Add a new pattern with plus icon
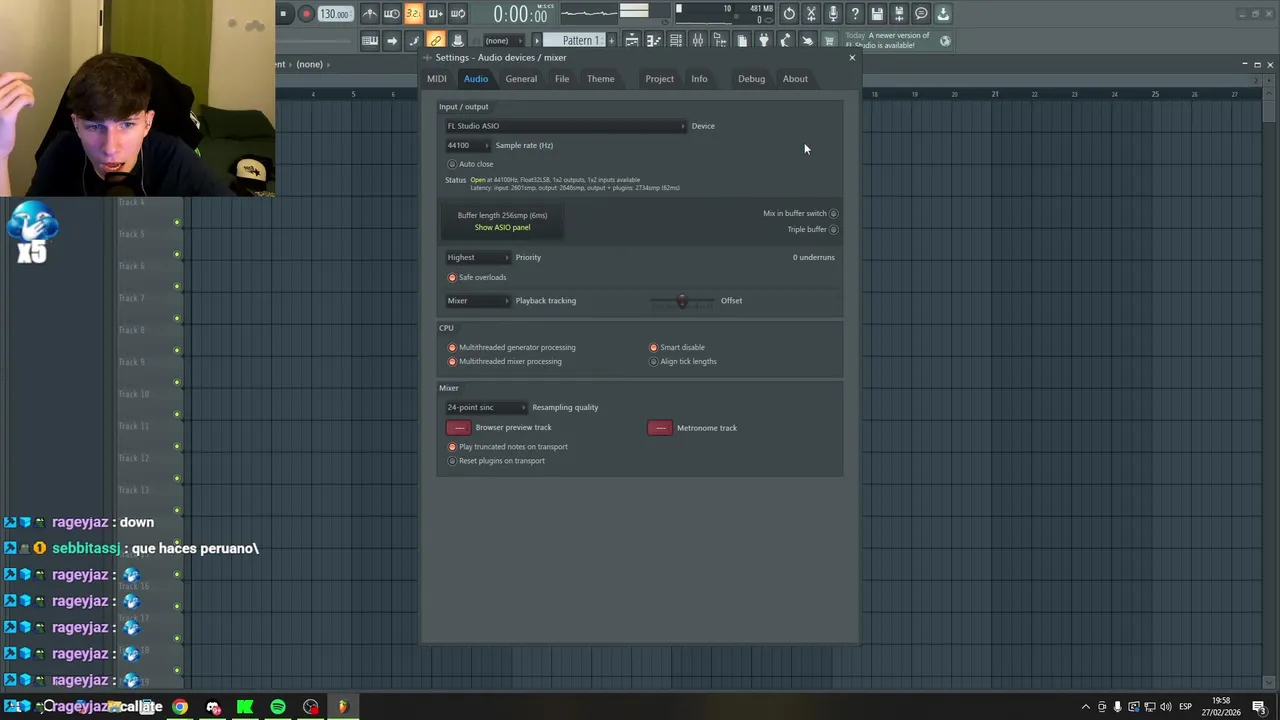This screenshot has width=1280, height=720. 611,40
